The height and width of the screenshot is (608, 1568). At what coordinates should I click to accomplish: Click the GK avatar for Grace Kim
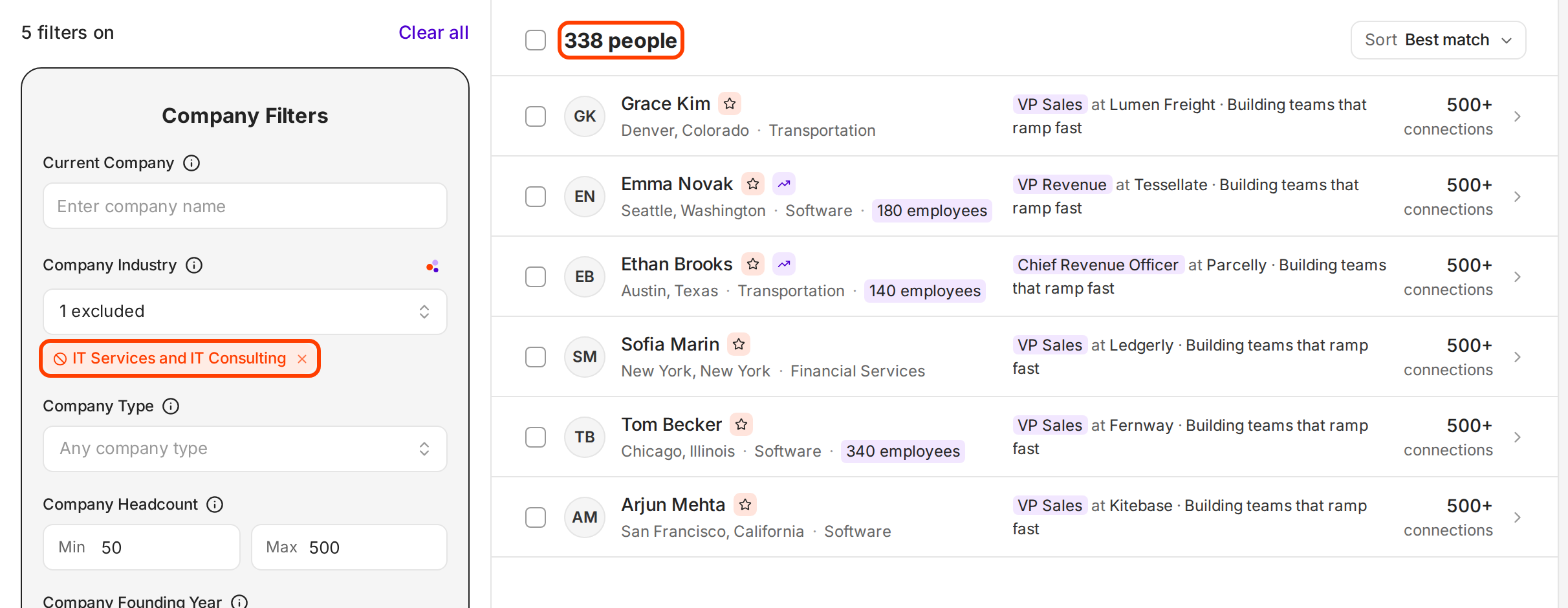point(585,116)
